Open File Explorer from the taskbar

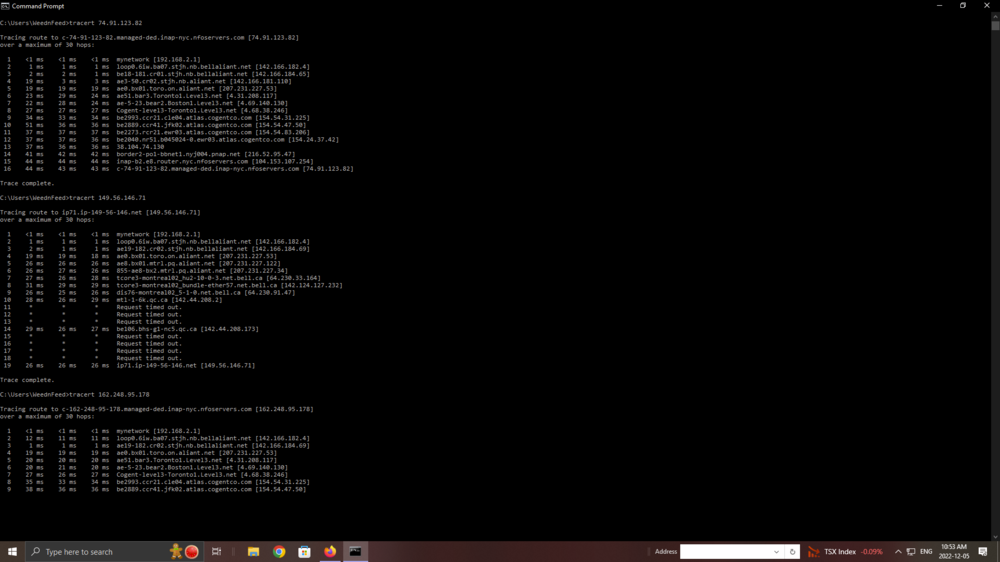254,552
